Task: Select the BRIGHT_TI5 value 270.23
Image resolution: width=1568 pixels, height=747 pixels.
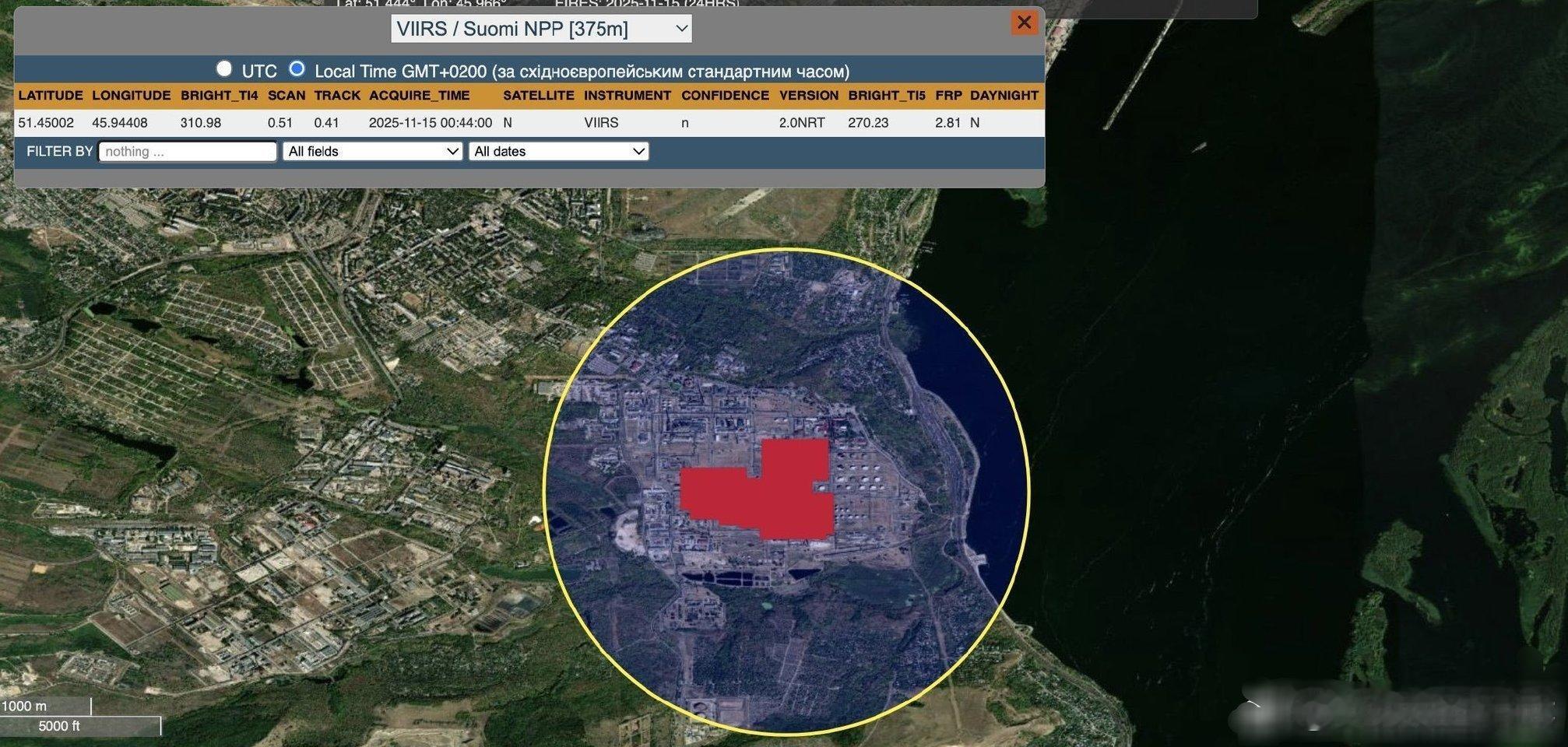Action: click(868, 123)
